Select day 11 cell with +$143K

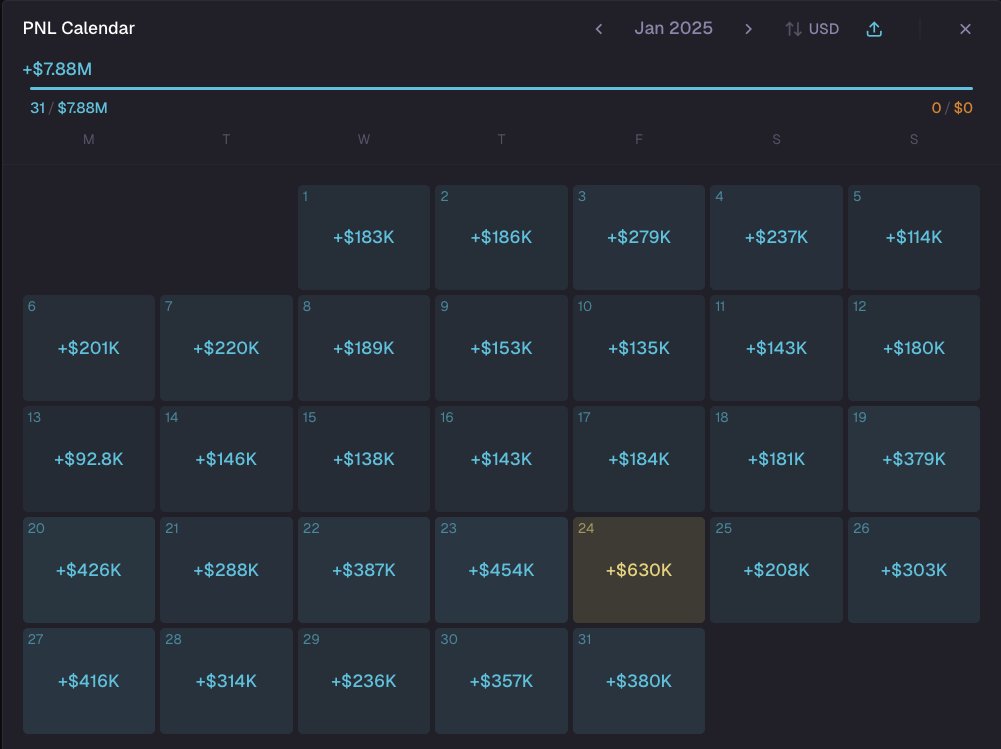776,348
